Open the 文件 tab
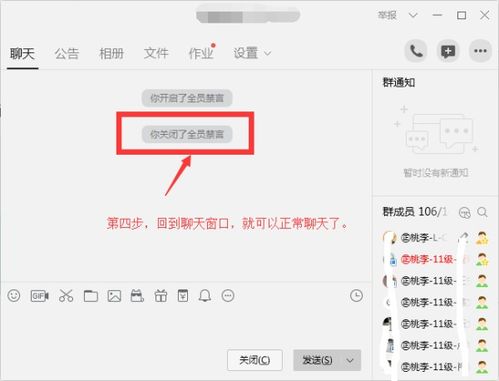 [156, 53]
